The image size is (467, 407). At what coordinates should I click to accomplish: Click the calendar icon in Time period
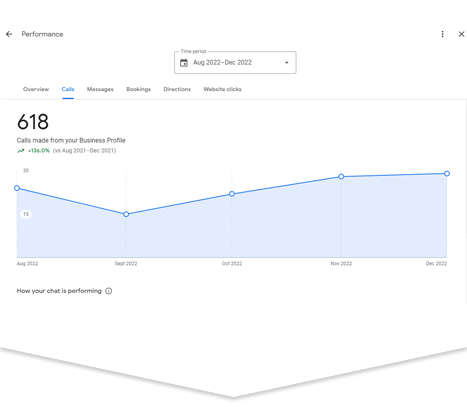tap(184, 63)
